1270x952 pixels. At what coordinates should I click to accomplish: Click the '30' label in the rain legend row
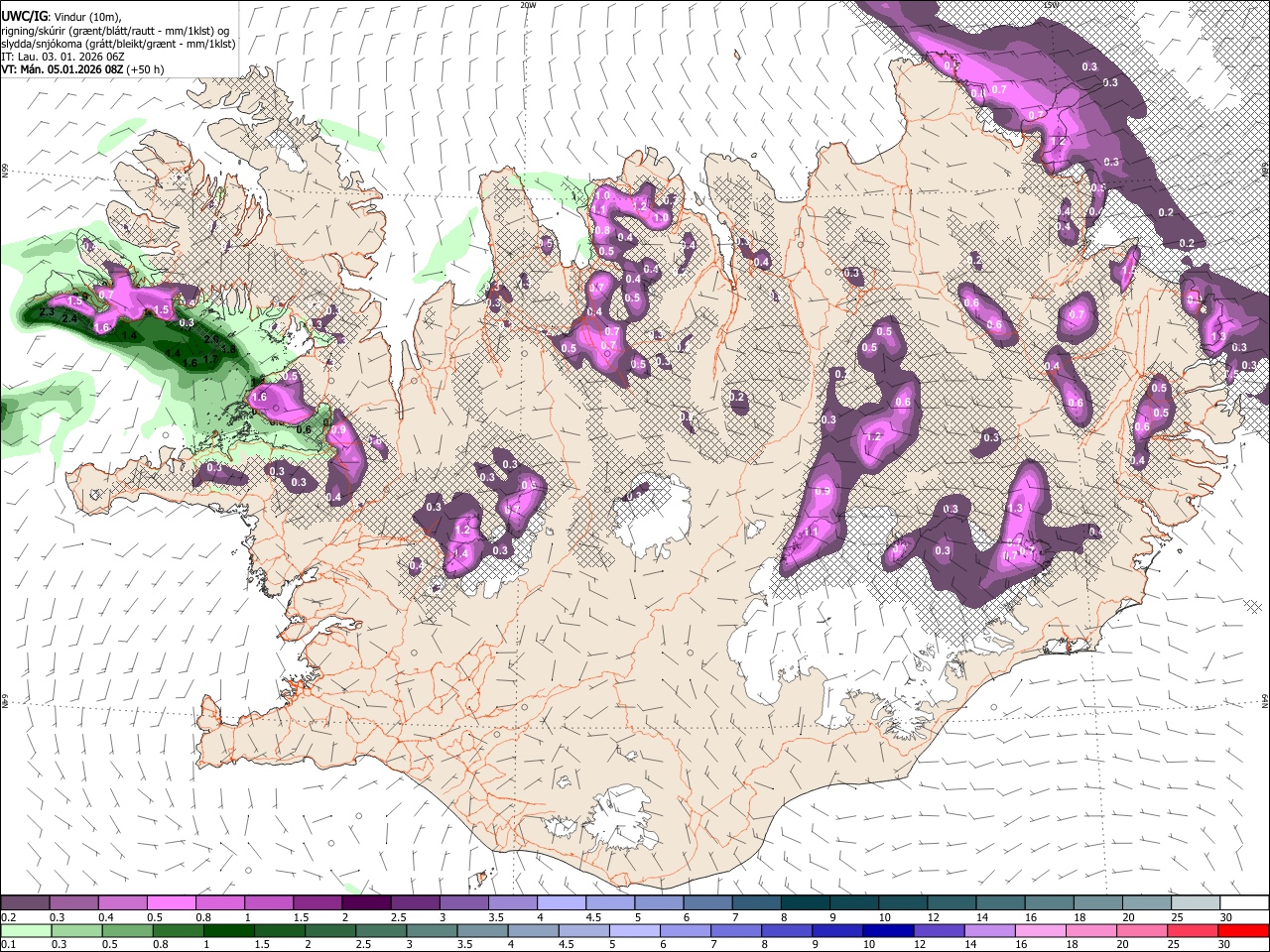coord(1223,945)
